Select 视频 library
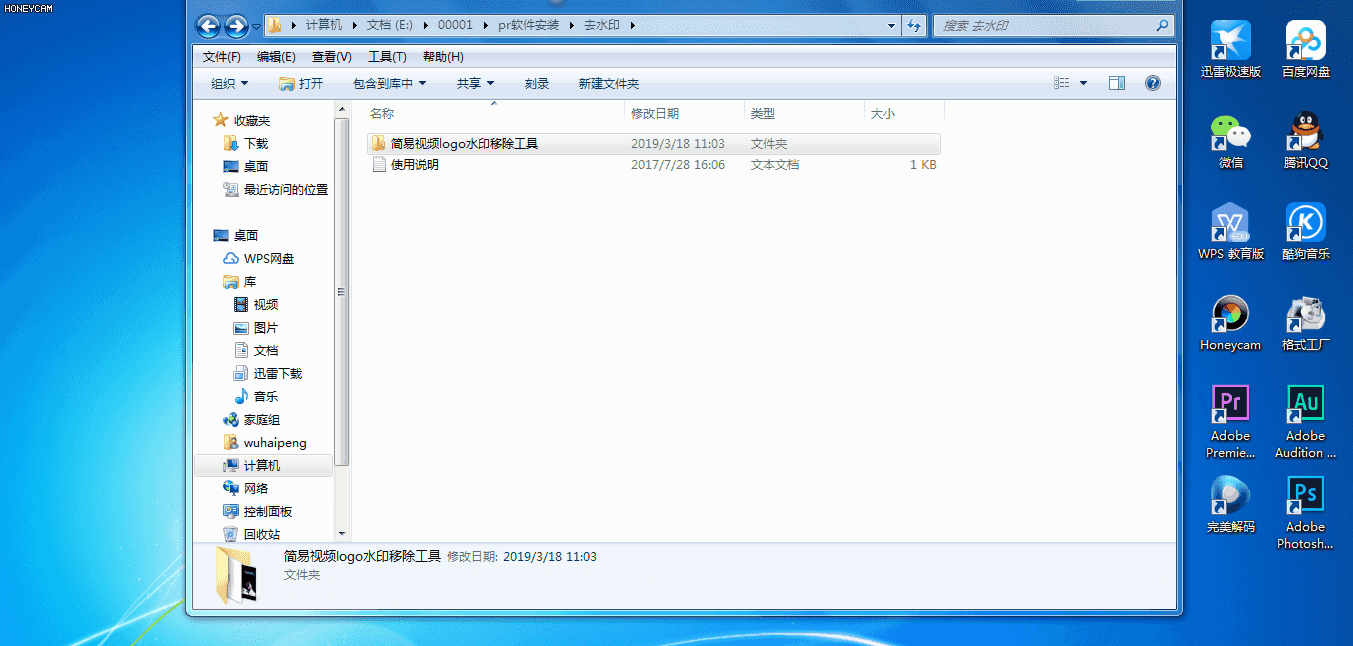 [x=256, y=304]
